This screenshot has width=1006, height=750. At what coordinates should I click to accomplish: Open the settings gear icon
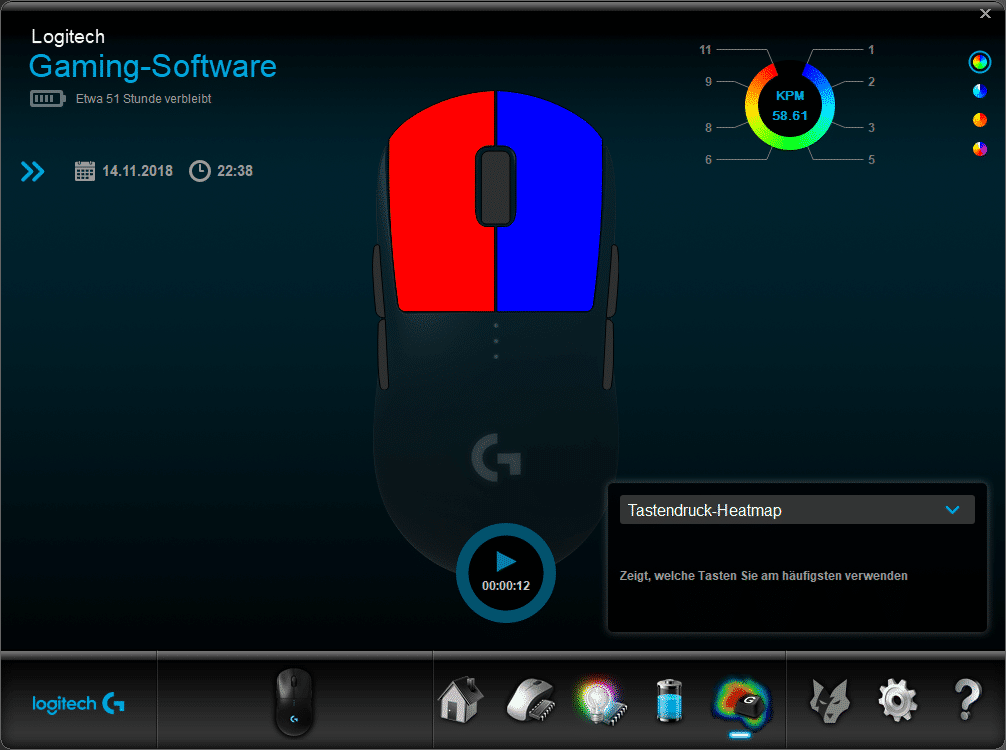click(x=897, y=700)
